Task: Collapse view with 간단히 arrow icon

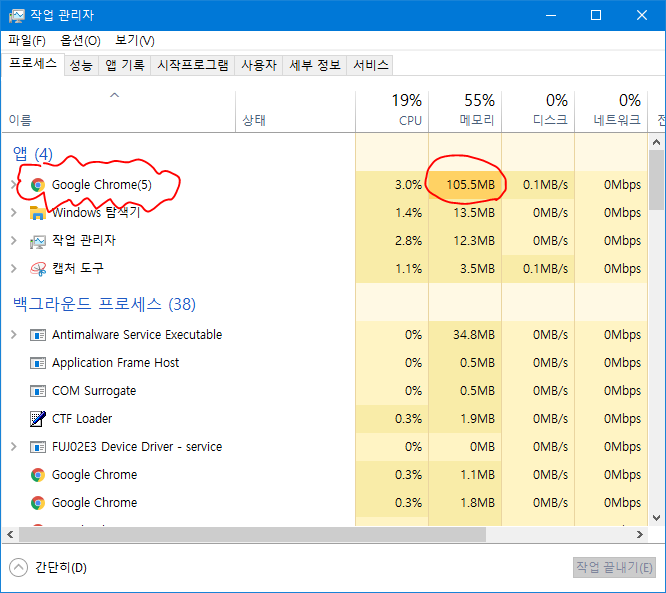Action: [18, 568]
